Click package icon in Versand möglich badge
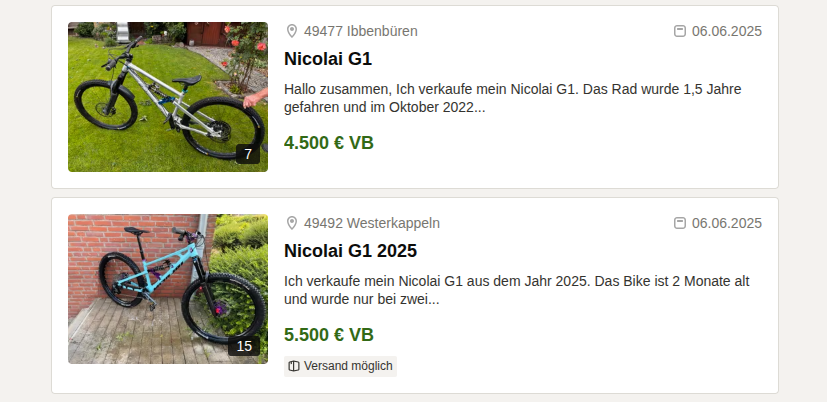The height and width of the screenshot is (402, 827). (294, 366)
